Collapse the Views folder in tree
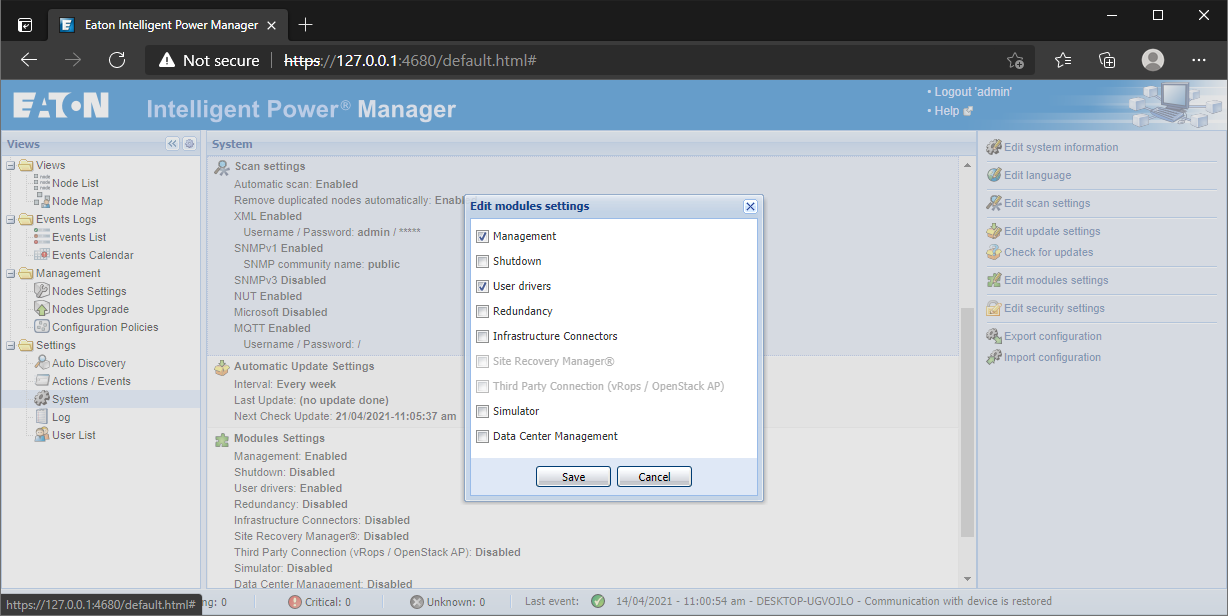1228x616 pixels. (x=11, y=165)
